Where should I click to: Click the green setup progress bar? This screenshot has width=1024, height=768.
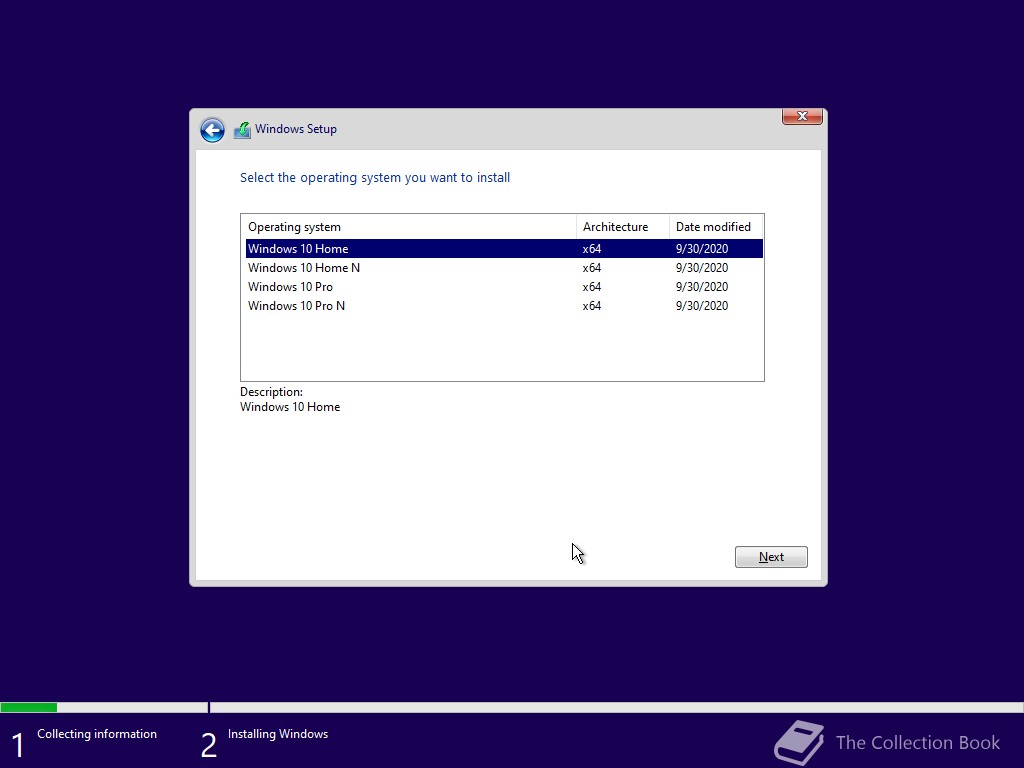[29, 707]
